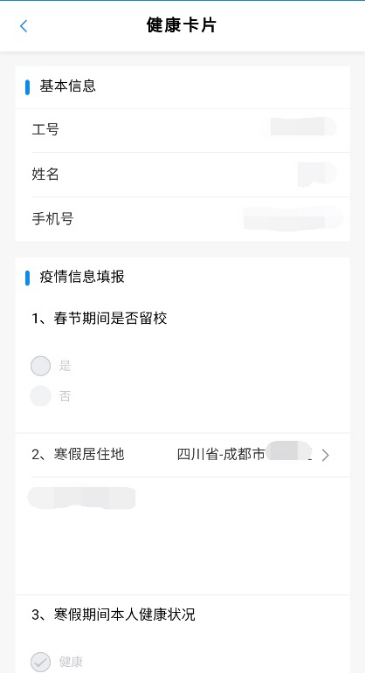Tap the blue marker beside 基本信息
The height and width of the screenshot is (673, 366).
tap(27, 87)
